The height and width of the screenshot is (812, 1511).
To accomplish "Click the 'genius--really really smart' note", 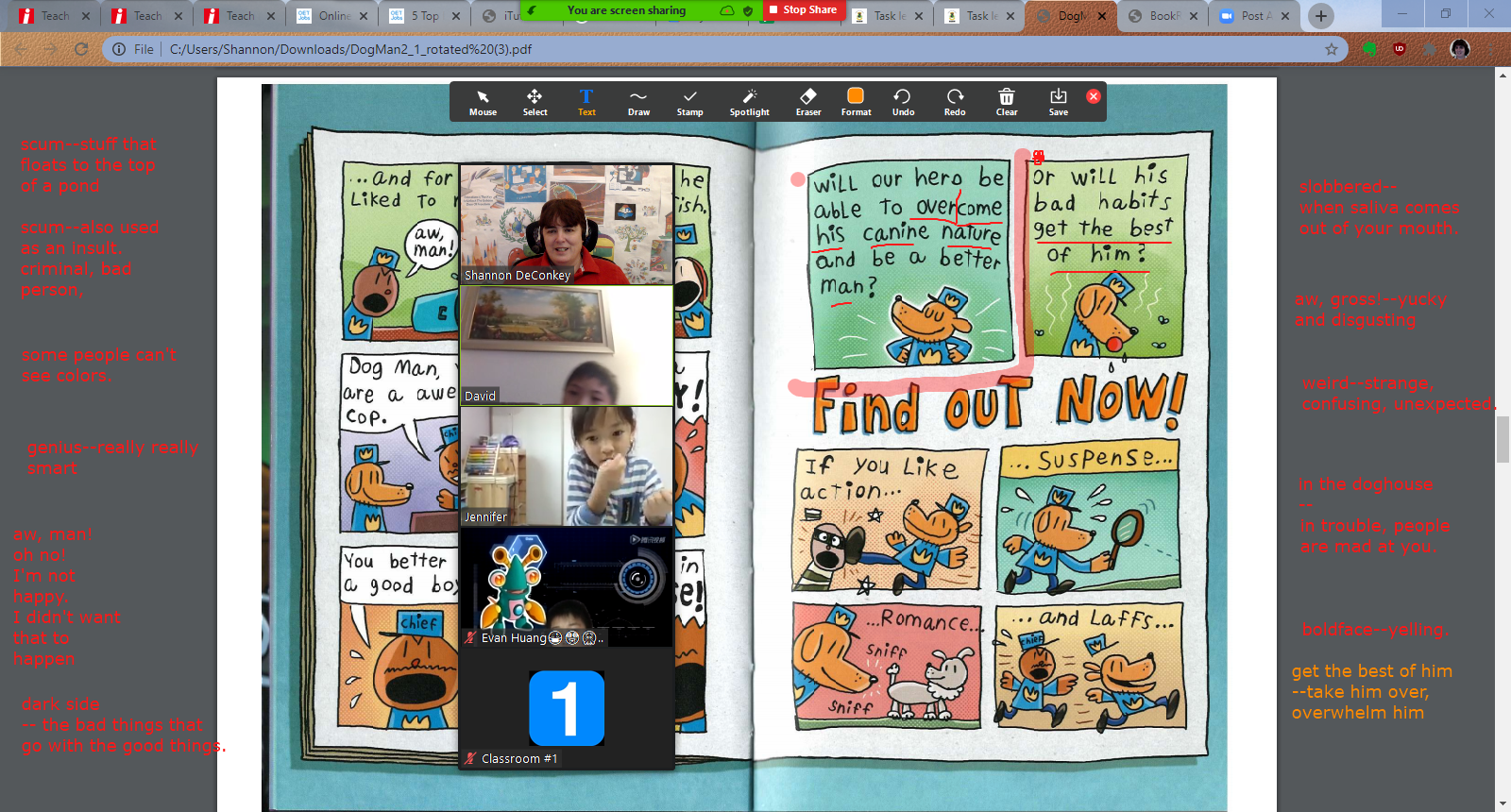I will click(112, 457).
